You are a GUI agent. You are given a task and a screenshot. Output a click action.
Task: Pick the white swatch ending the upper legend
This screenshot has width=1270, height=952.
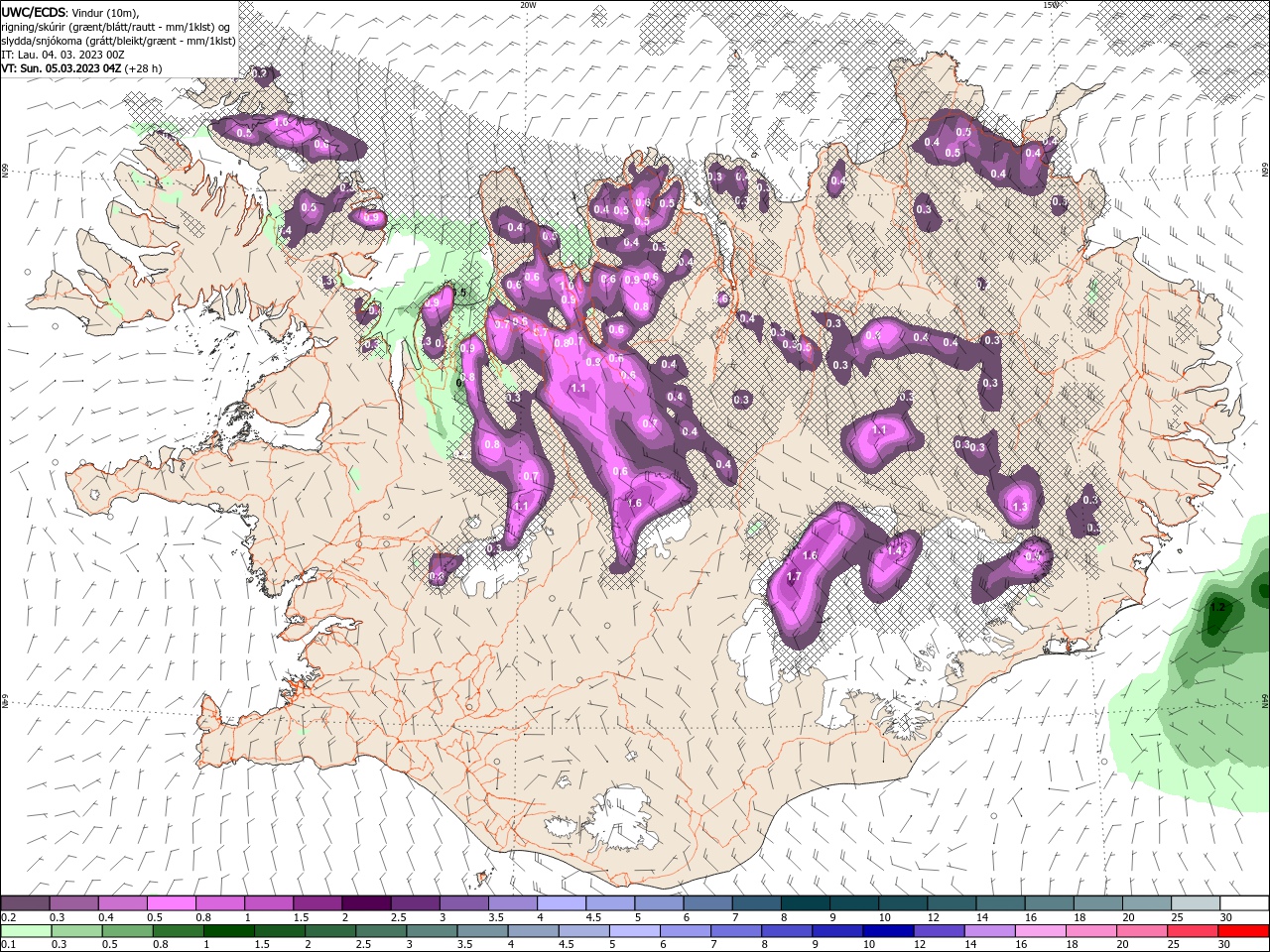(x=1244, y=903)
